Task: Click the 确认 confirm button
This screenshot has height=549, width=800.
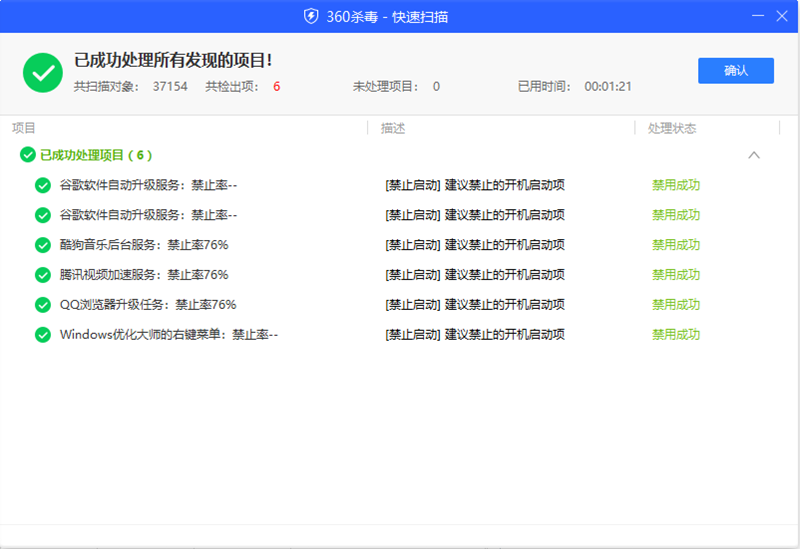Action: 736,70
